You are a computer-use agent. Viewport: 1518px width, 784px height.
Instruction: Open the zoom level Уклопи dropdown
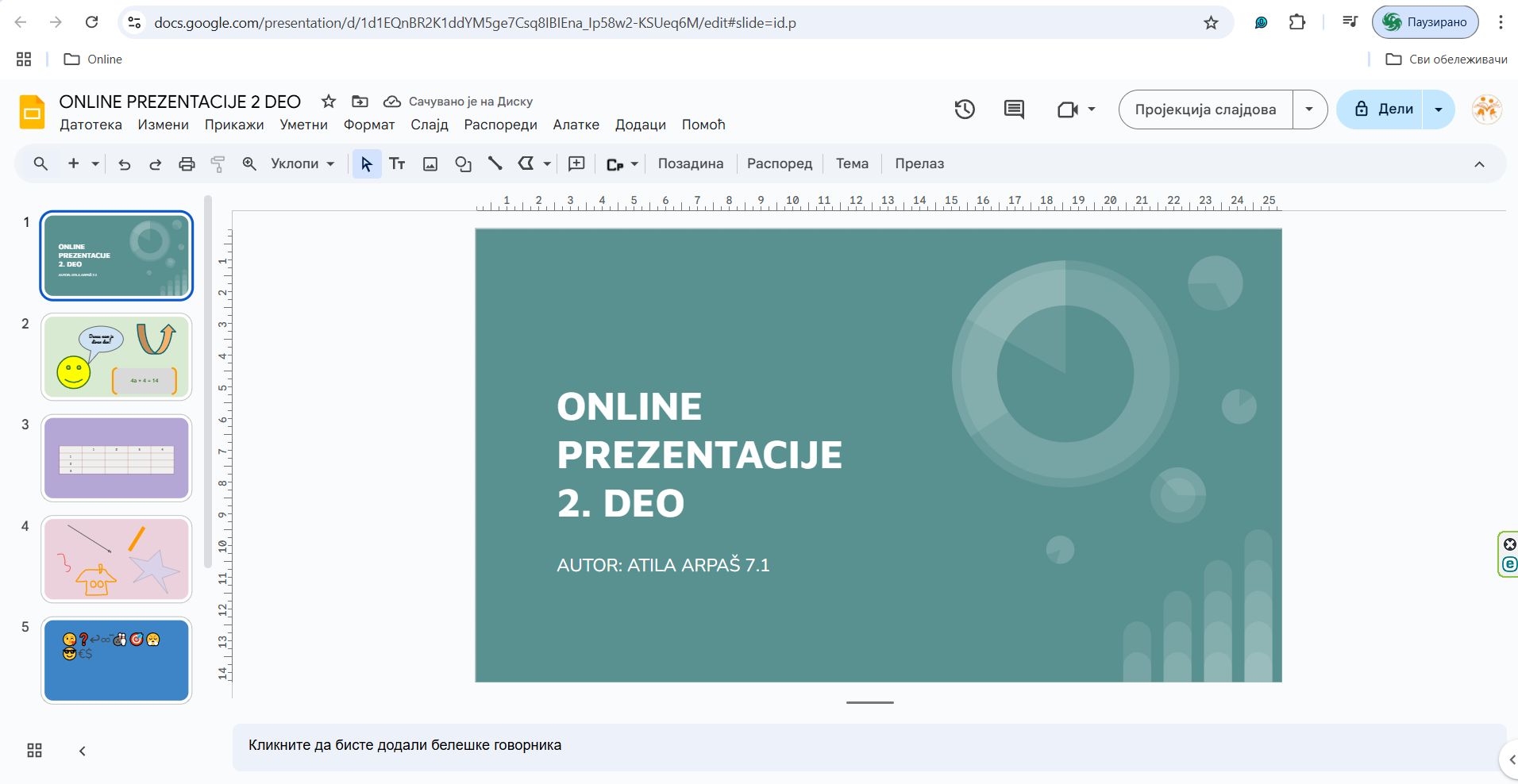pyautogui.click(x=302, y=164)
